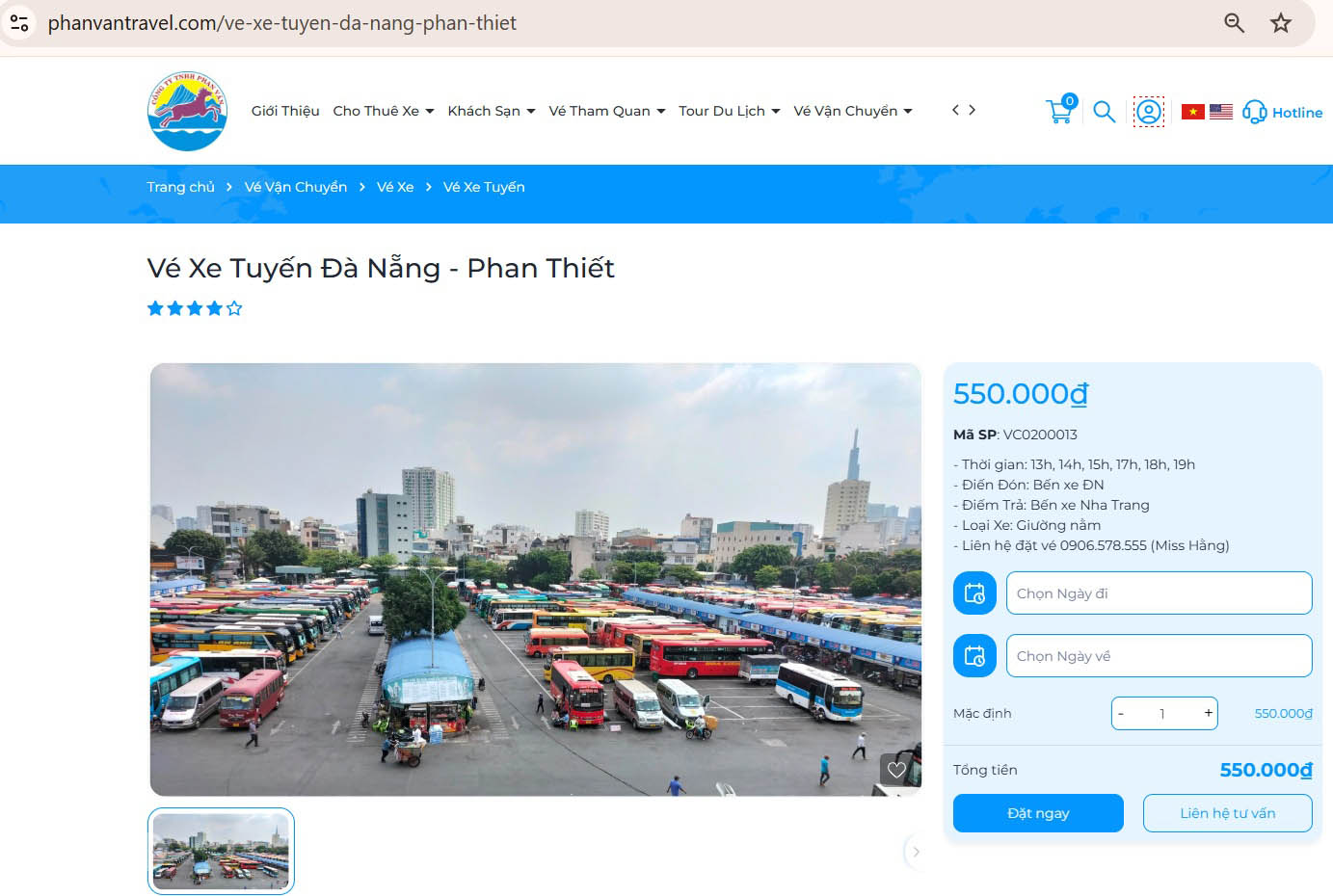Select the Giới Thiệu menu item
This screenshot has width=1333, height=896.
pyautogui.click(x=284, y=111)
